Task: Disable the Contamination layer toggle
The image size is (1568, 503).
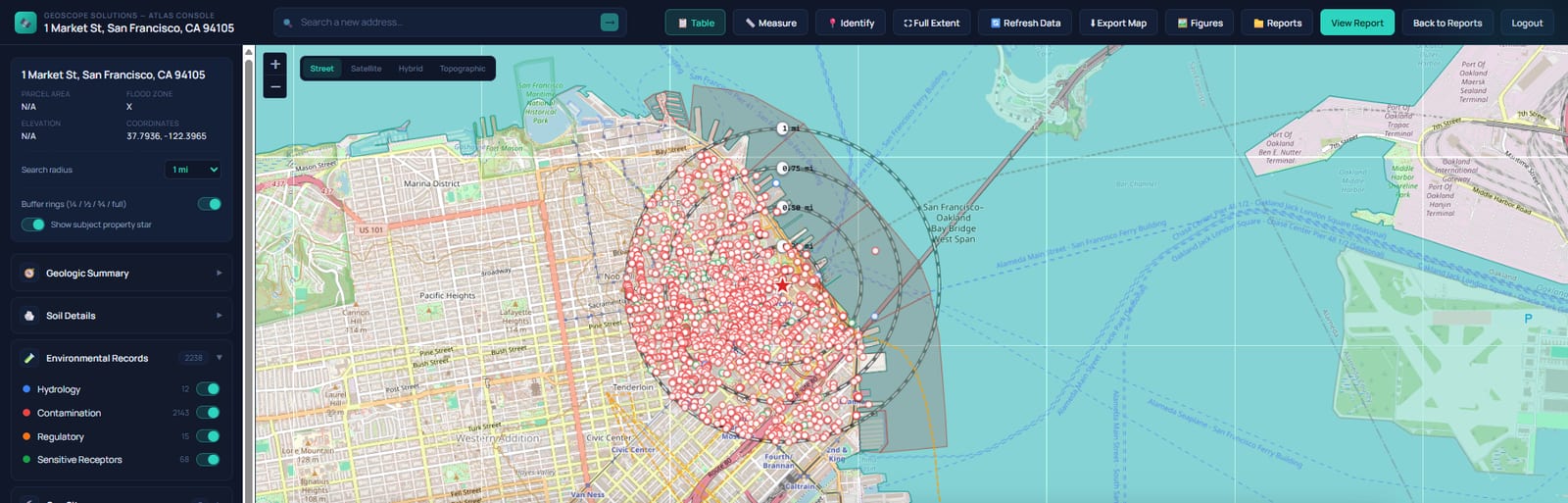Action: point(208,413)
